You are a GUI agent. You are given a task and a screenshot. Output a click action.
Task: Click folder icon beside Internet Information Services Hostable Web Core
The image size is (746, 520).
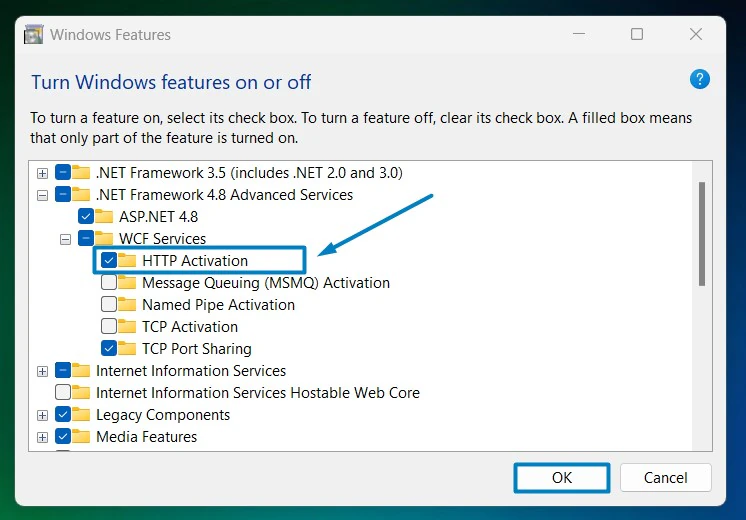coord(81,392)
